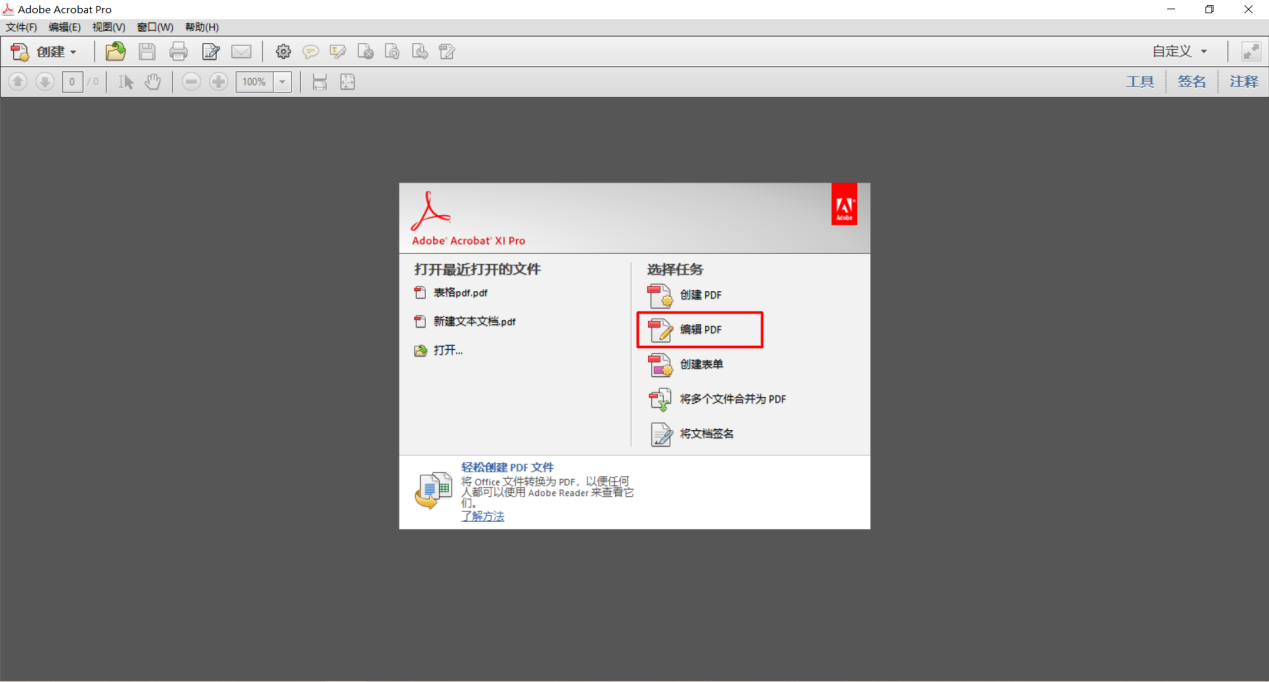This screenshot has height=682, width=1269.
Task: Click the sticky note comment bubble icon
Action: 311,52
